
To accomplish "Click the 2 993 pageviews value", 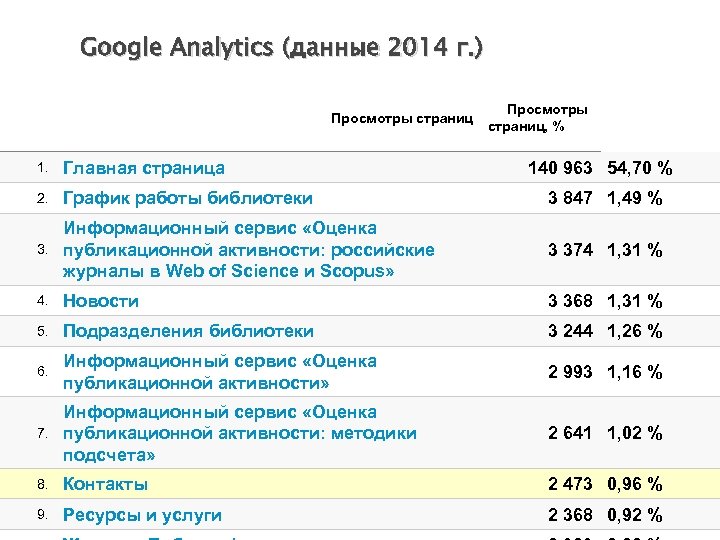I will click(571, 372).
